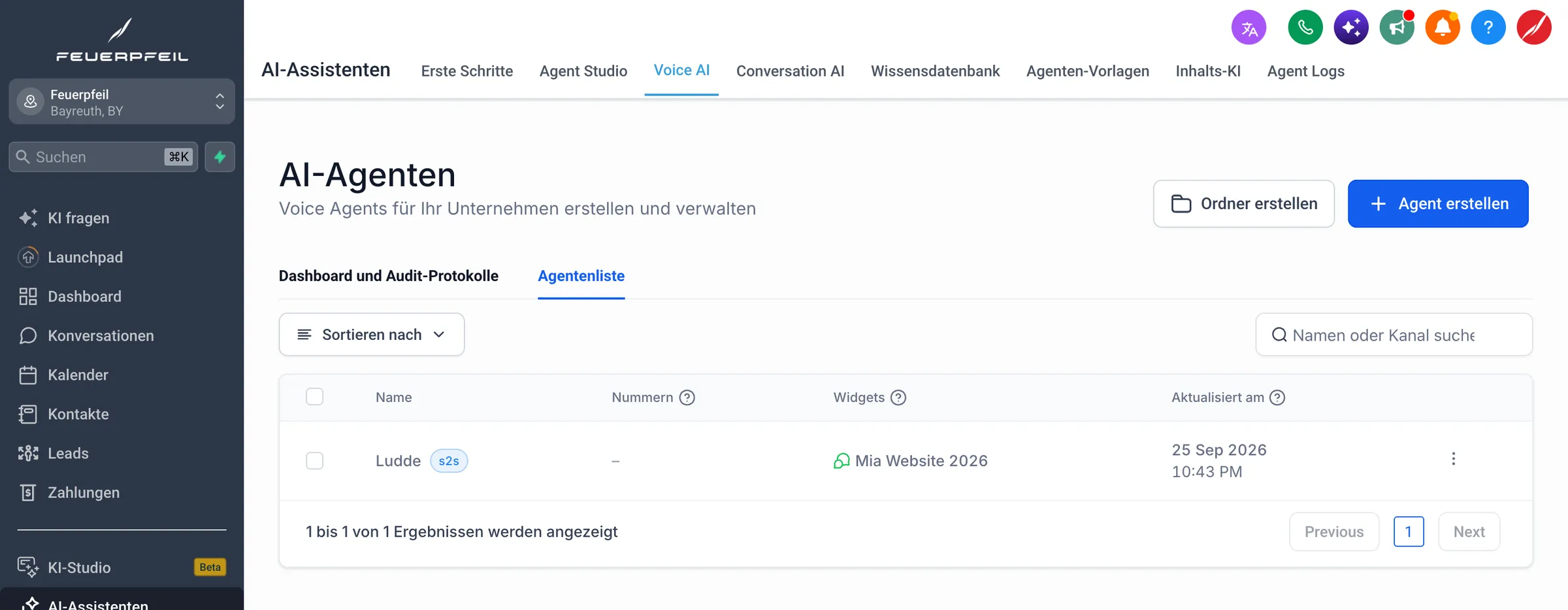The height and width of the screenshot is (610, 1568).
Task: Toggle the select-all checkbox in table header
Action: pyautogui.click(x=315, y=397)
